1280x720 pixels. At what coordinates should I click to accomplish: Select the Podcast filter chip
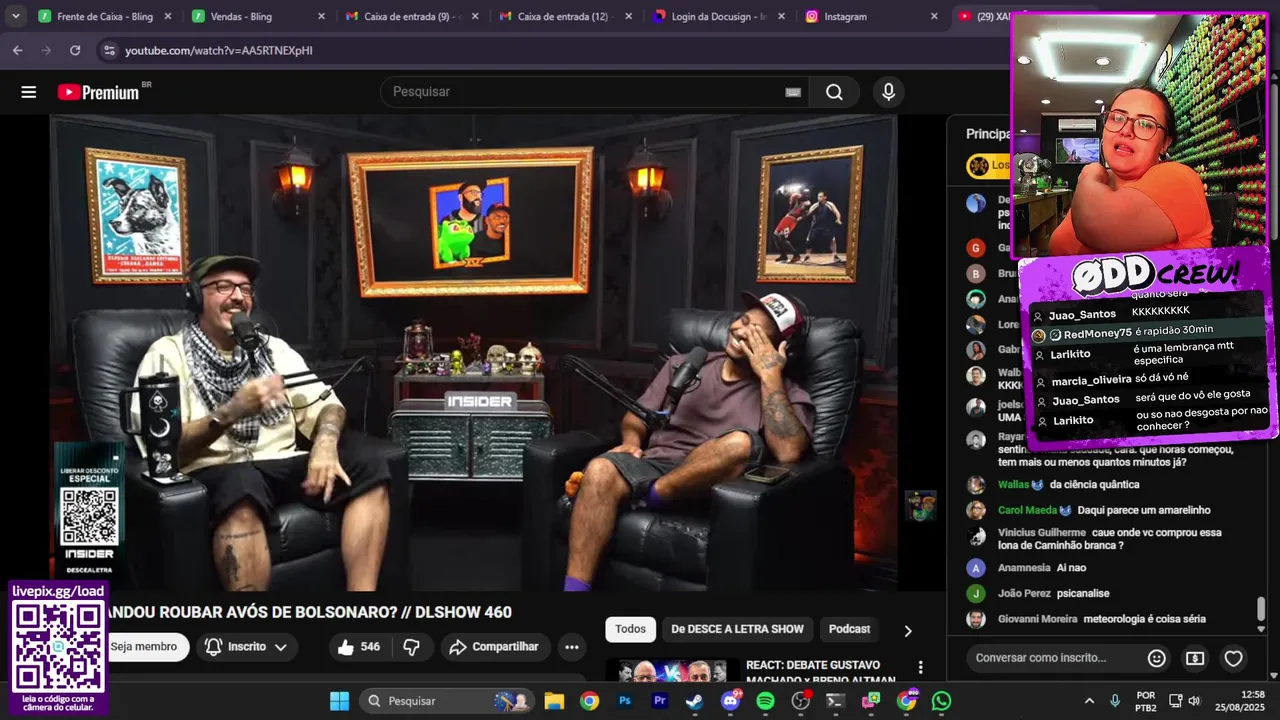click(x=849, y=629)
